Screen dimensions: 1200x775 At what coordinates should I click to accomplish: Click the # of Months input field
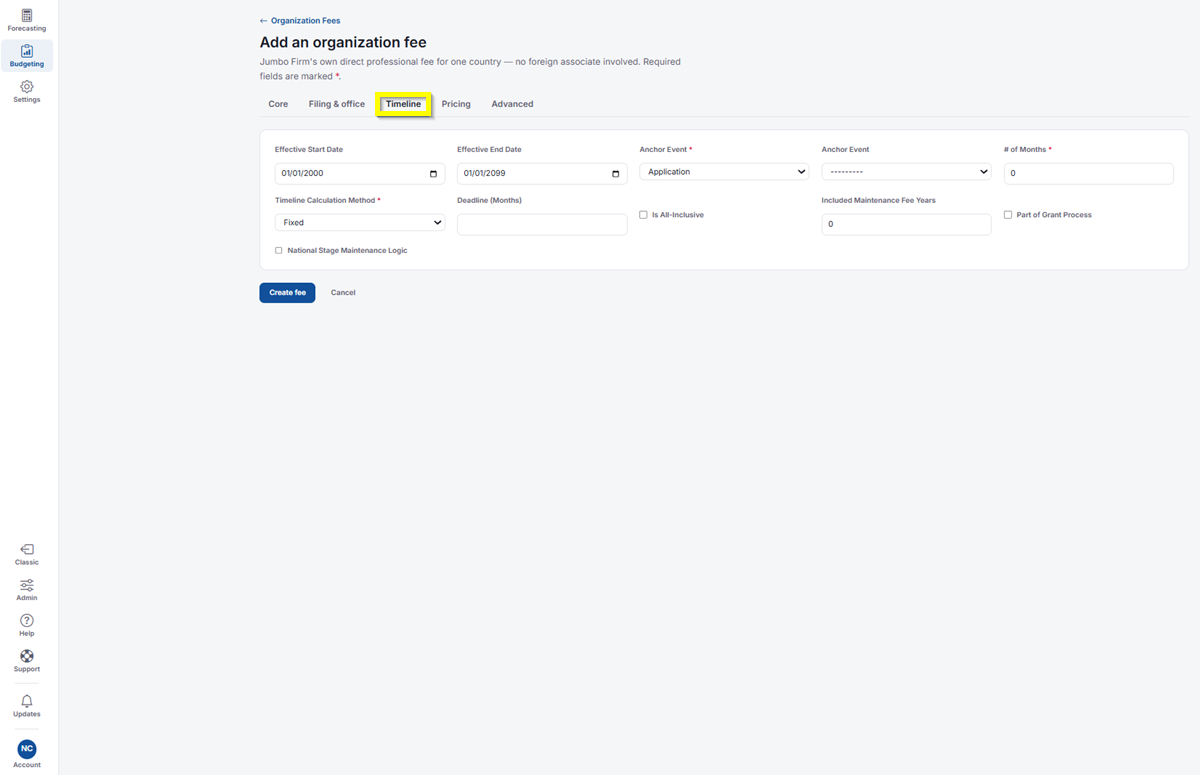[x=1088, y=174]
